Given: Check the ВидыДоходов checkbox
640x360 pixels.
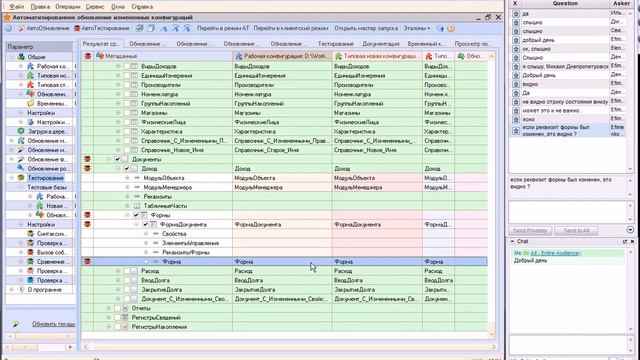Looking at the screenshot, I should click(x=127, y=66).
